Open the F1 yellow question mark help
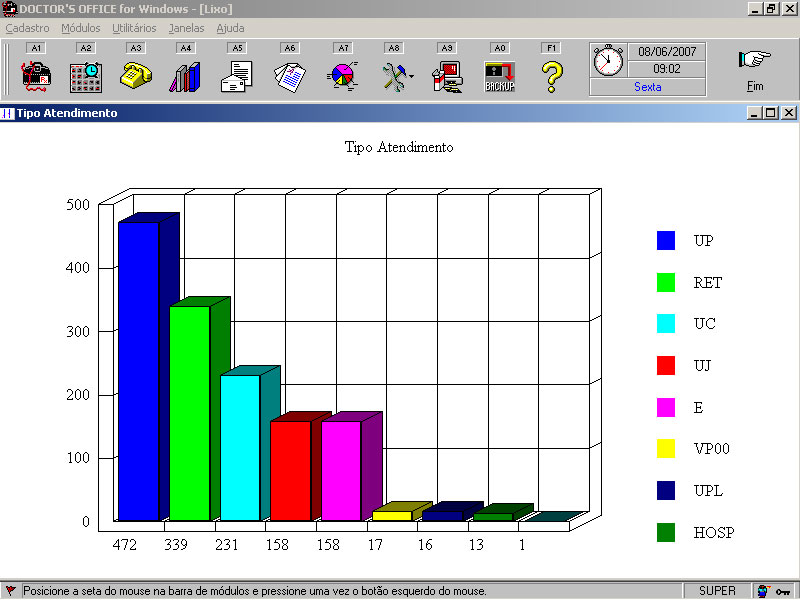The image size is (800, 600). point(552,77)
